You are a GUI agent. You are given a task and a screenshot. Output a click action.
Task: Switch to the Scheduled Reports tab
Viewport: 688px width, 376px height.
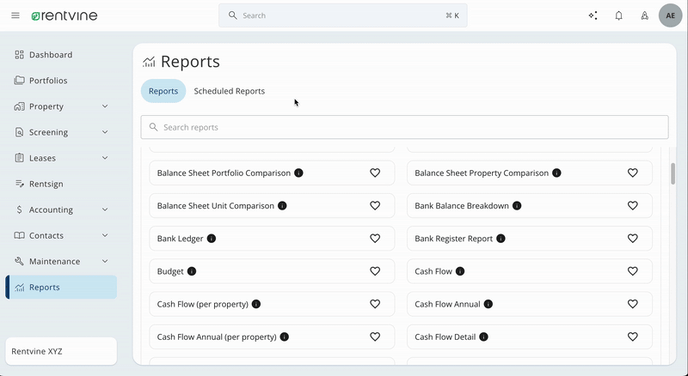coord(229,91)
